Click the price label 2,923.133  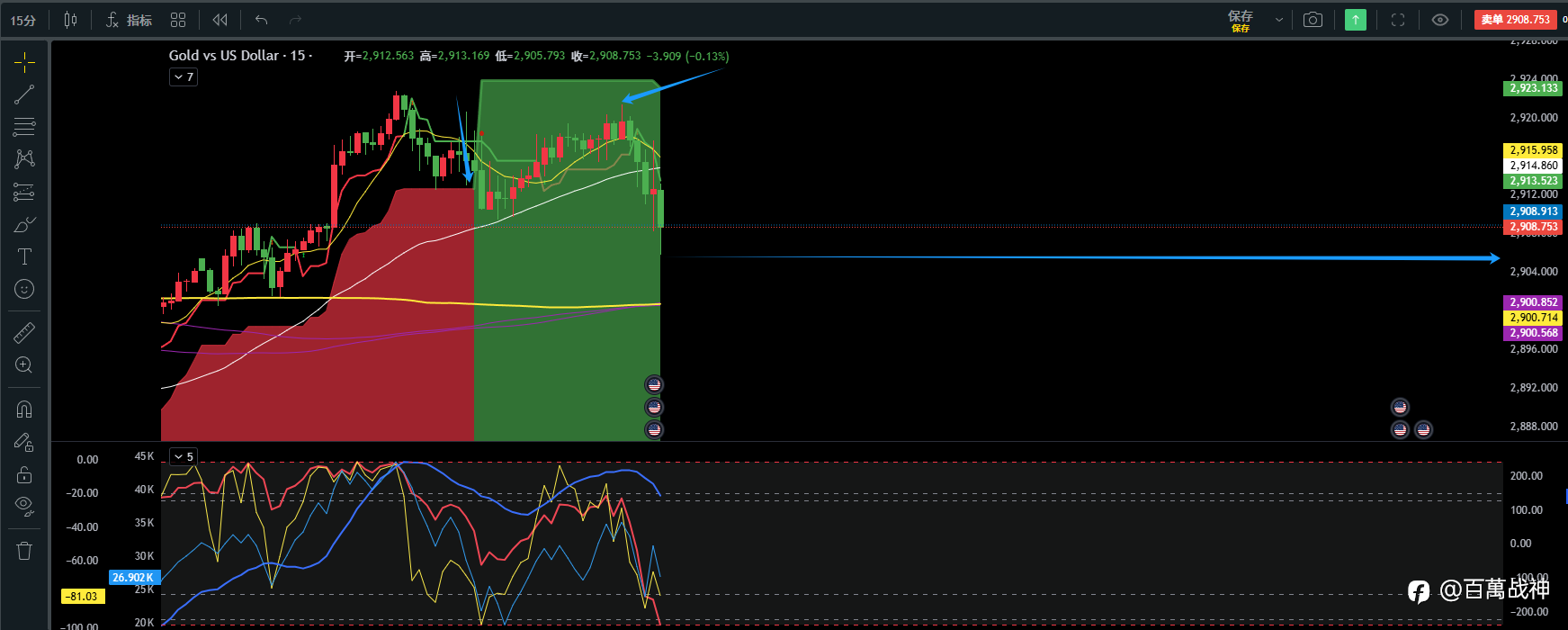pyautogui.click(x=1533, y=88)
